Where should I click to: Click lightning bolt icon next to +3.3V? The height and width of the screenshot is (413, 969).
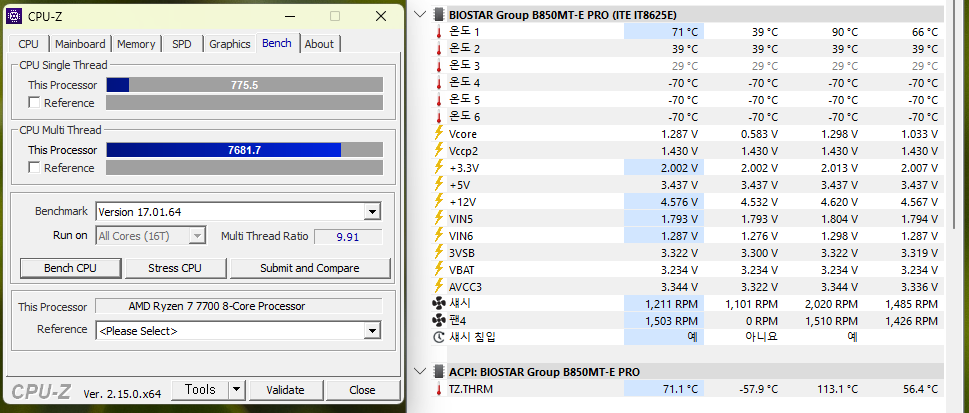point(439,168)
